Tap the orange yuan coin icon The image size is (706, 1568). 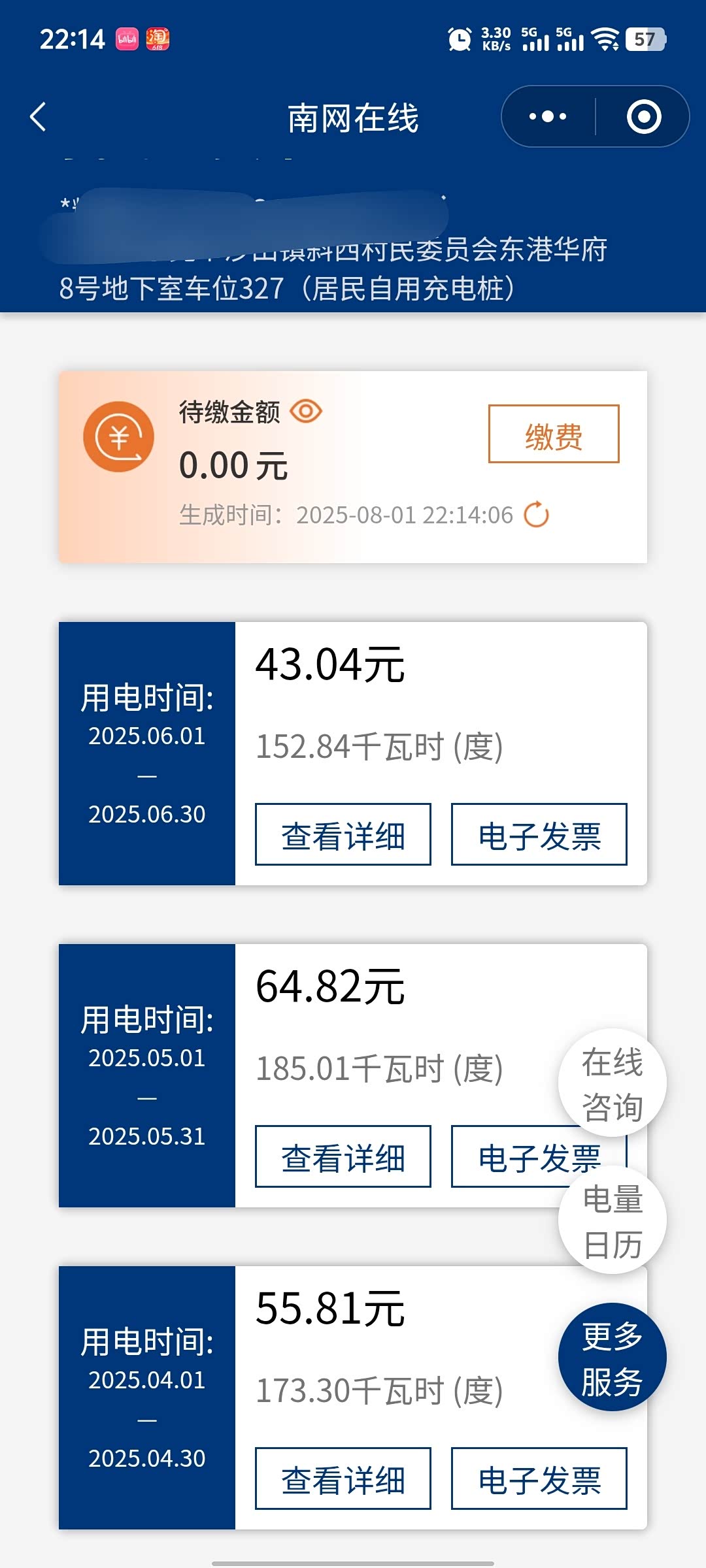pyautogui.click(x=118, y=436)
